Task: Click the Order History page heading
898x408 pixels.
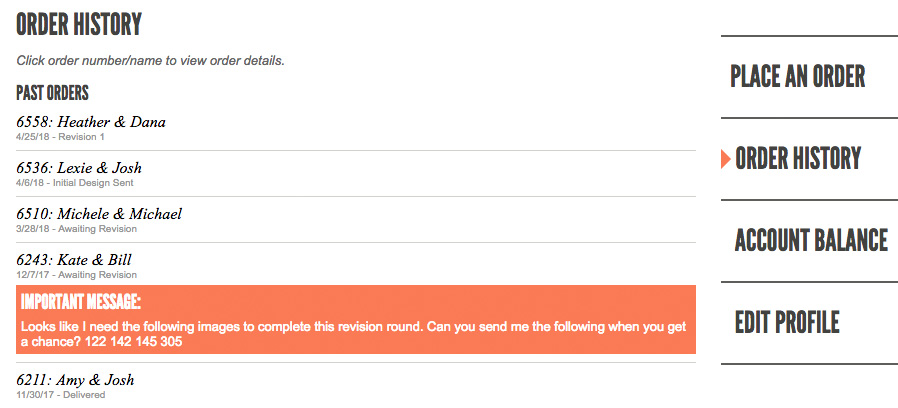Action: tap(78, 25)
